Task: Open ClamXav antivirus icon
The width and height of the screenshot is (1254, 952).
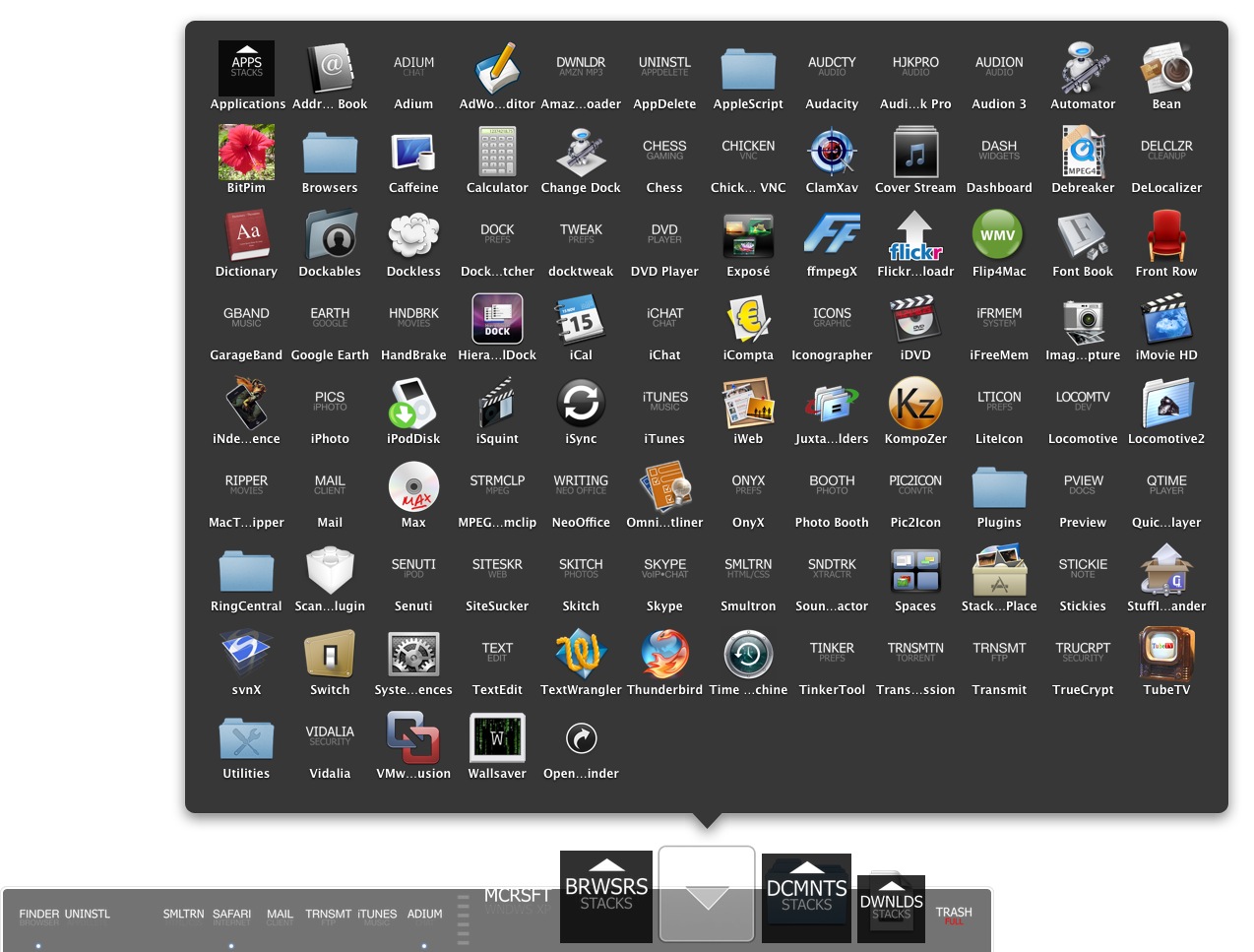Action: [x=832, y=152]
